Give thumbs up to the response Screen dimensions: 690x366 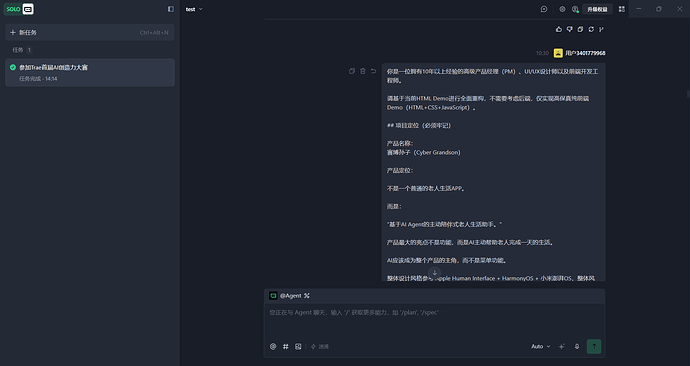(x=559, y=29)
